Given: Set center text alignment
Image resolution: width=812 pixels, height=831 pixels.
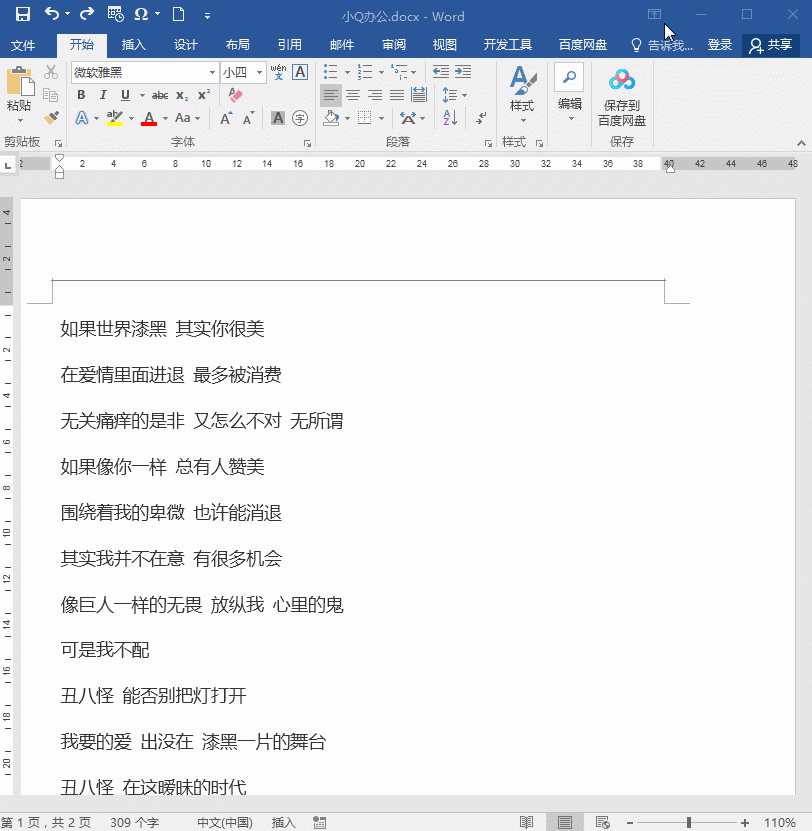Looking at the screenshot, I should (353, 95).
